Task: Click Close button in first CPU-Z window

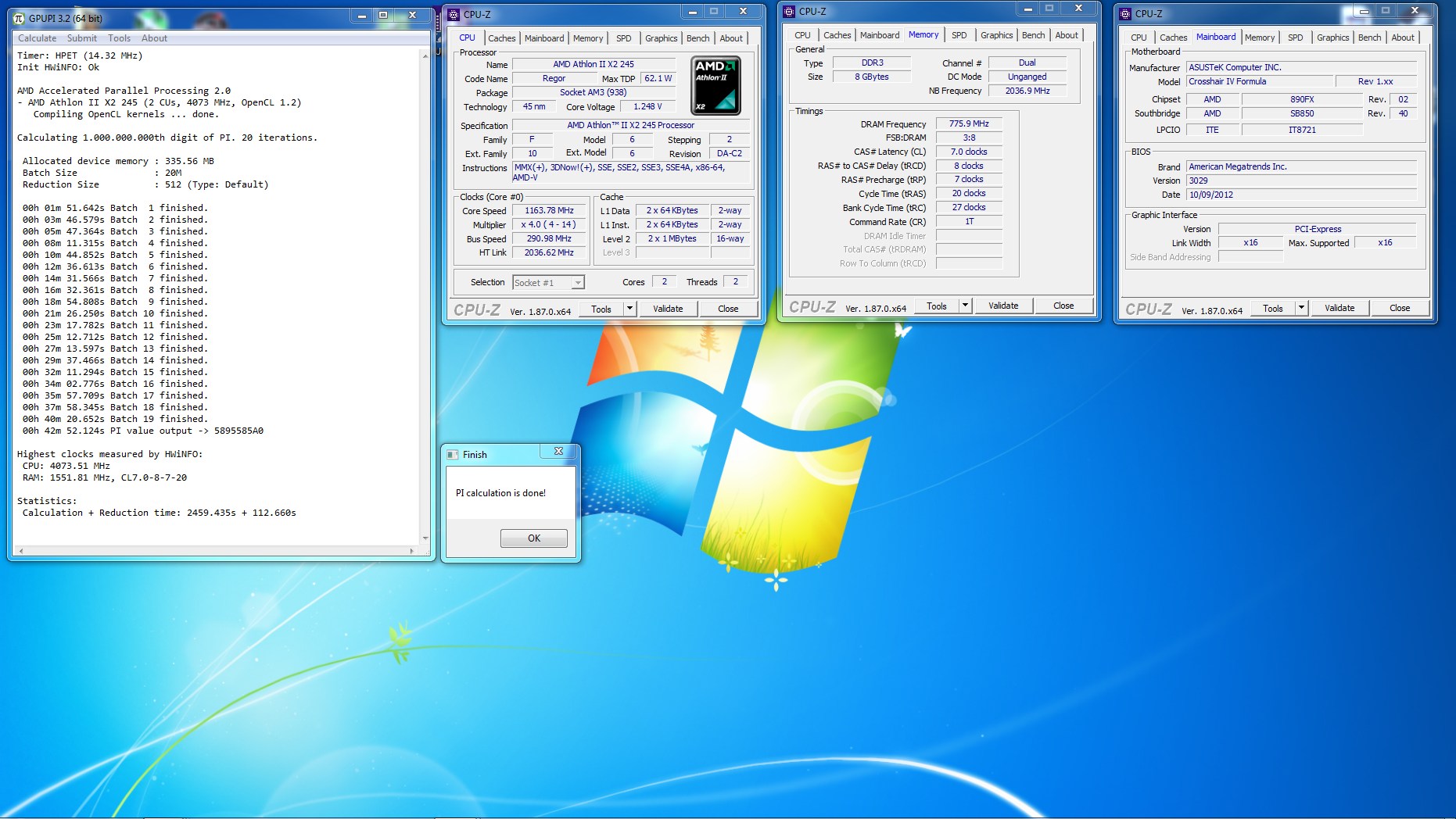Action: 728,309
